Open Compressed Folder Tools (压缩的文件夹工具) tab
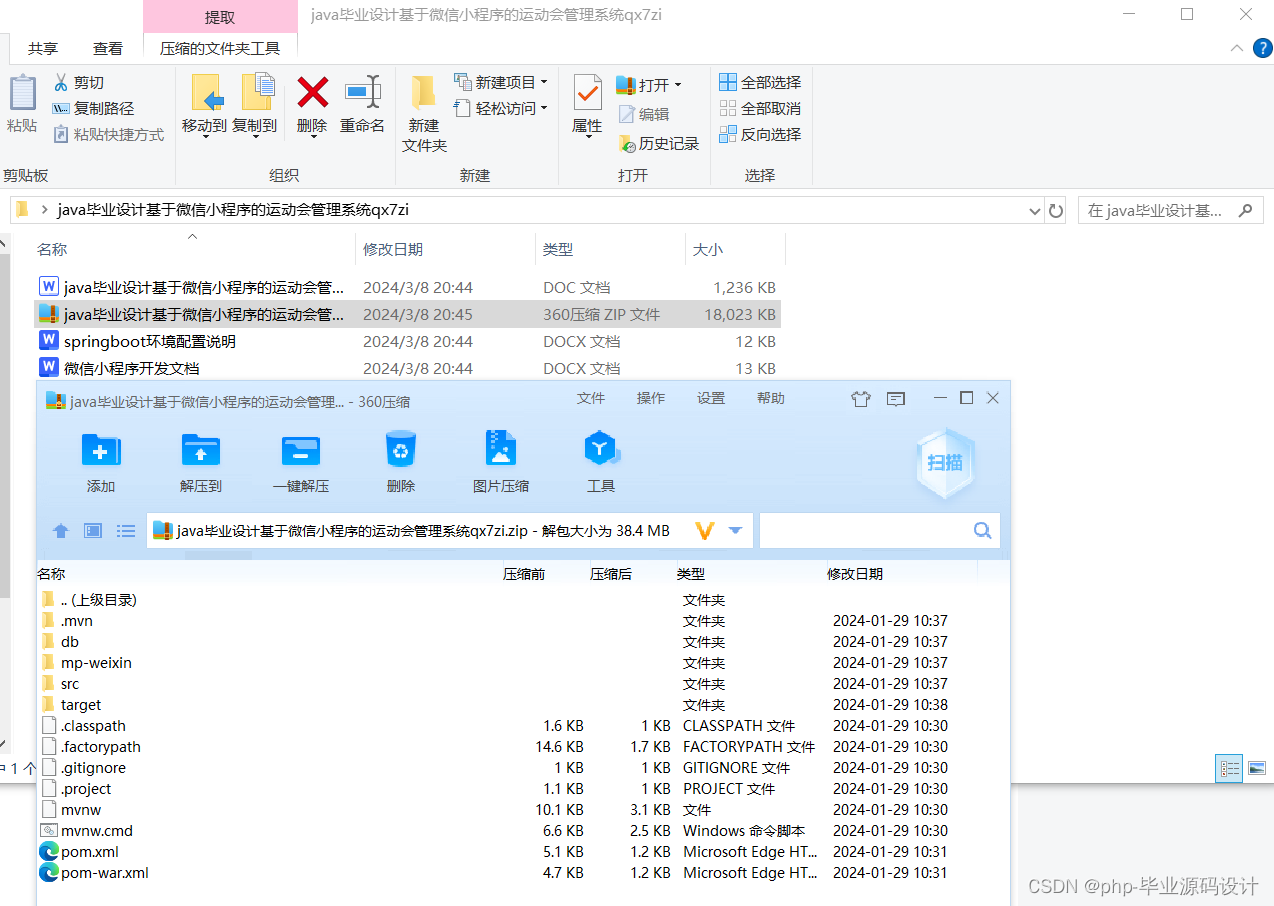Image resolution: width=1274 pixels, height=906 pixels. coord(220,48)
